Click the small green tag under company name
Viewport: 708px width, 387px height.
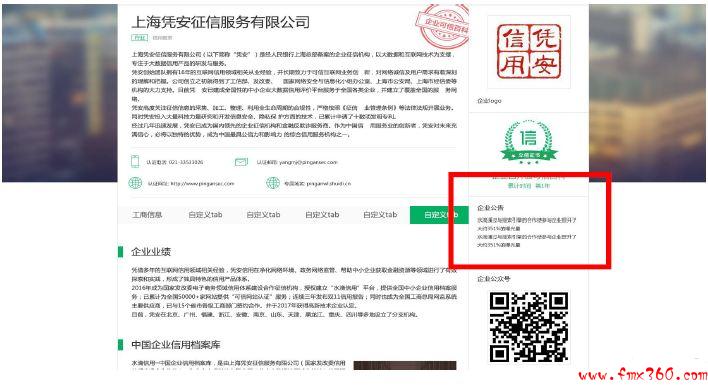pyautogui.click(x=139, y=37)
